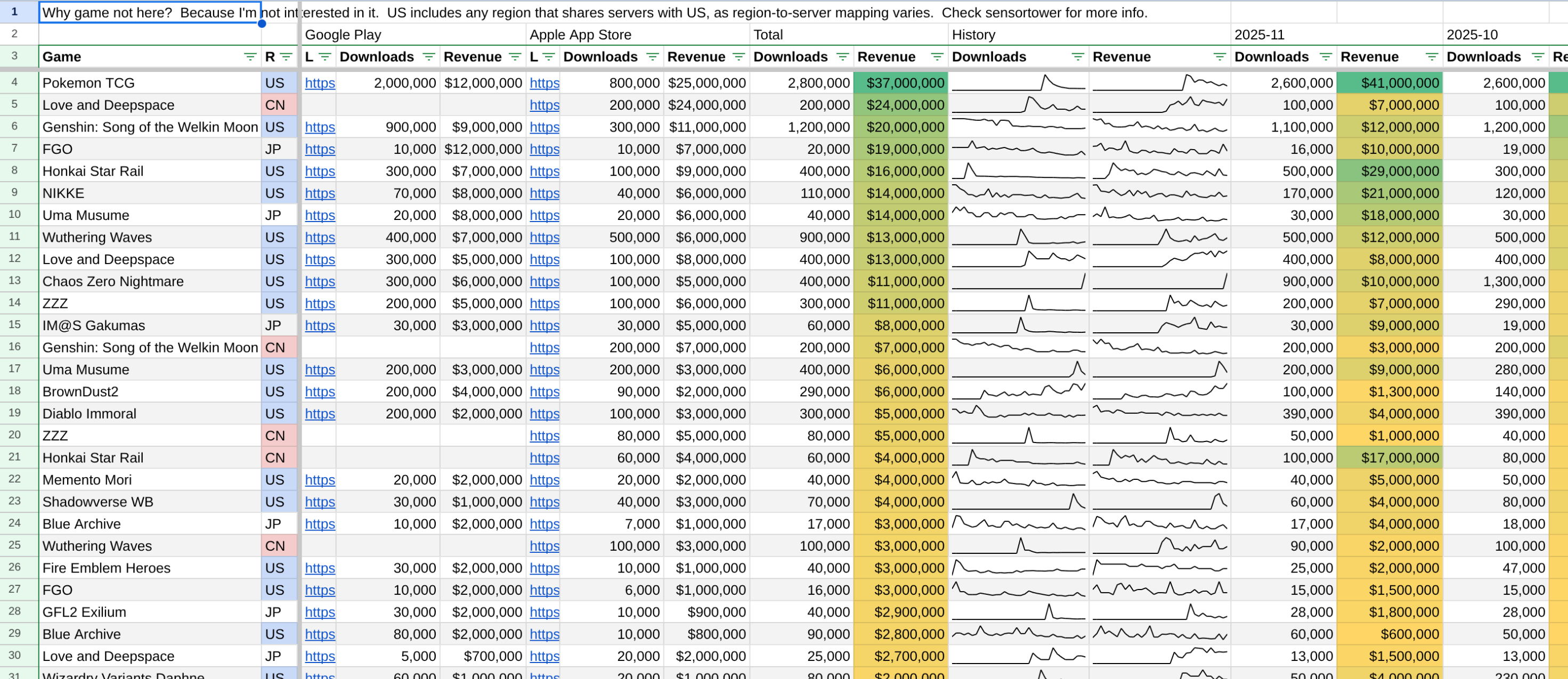Open Pokemon TCG Google Play link
This screenshot has width=1568, height=679.
[320, 84]
